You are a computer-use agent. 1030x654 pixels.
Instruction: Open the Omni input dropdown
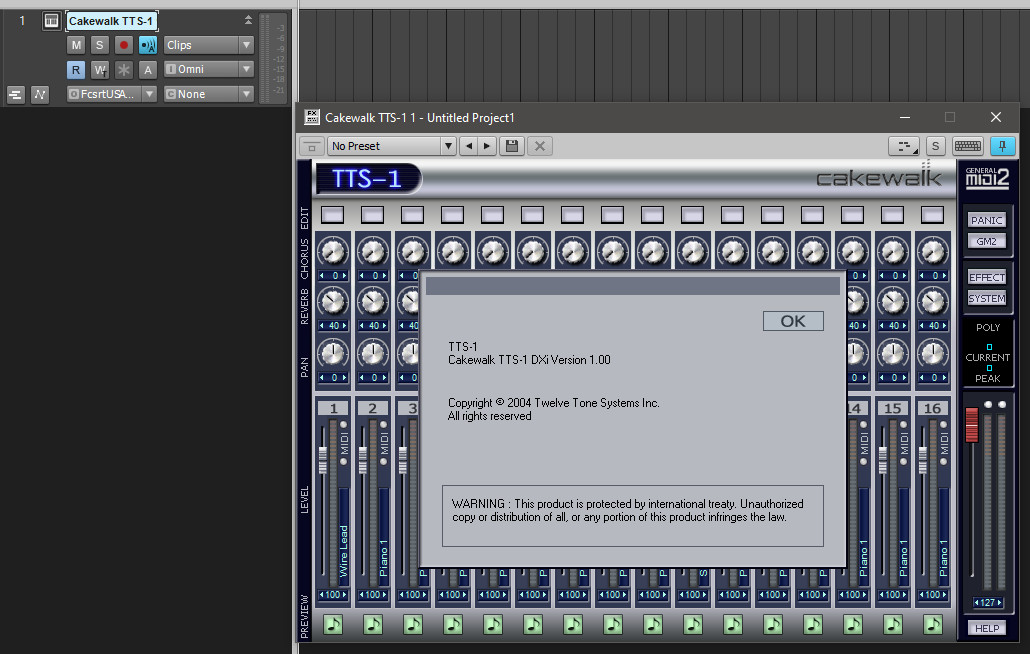(x=208, y=69)
